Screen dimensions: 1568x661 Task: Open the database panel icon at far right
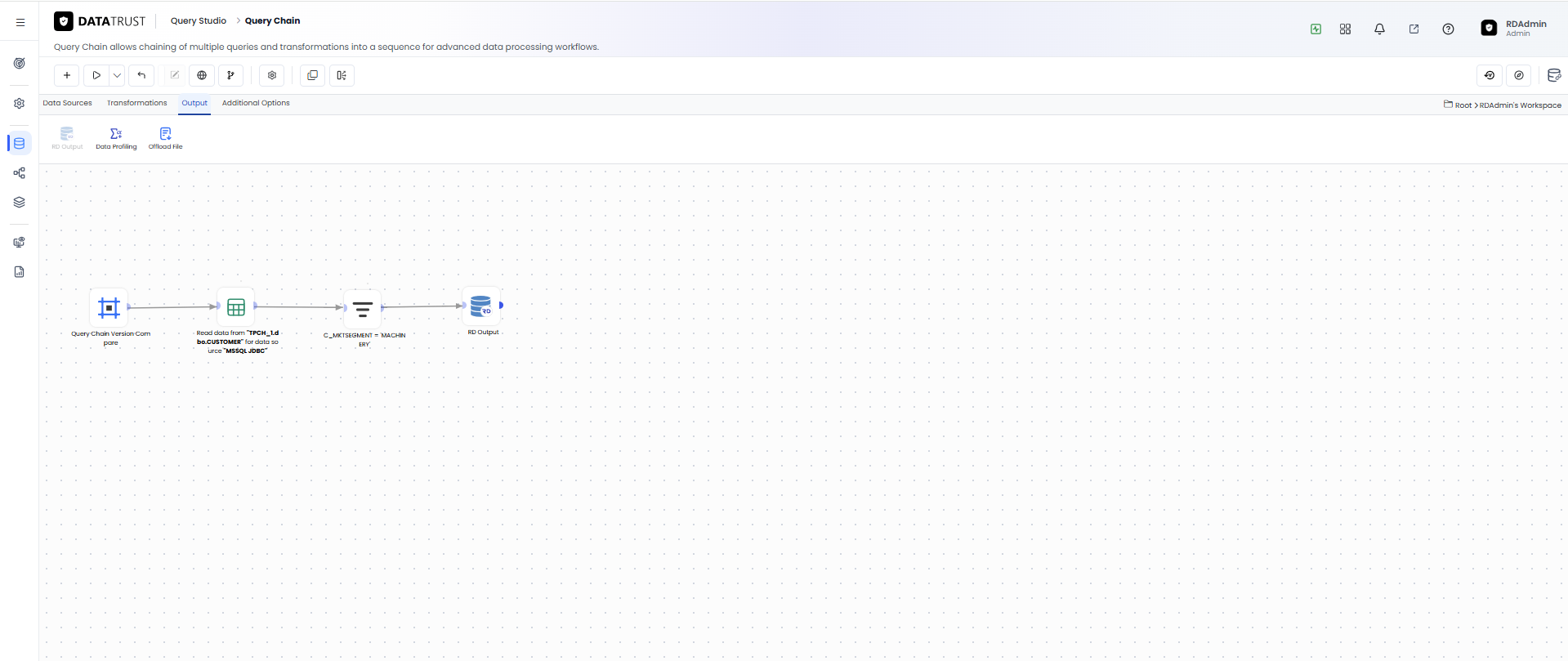pyautogui.click(x=1554, y=75)
